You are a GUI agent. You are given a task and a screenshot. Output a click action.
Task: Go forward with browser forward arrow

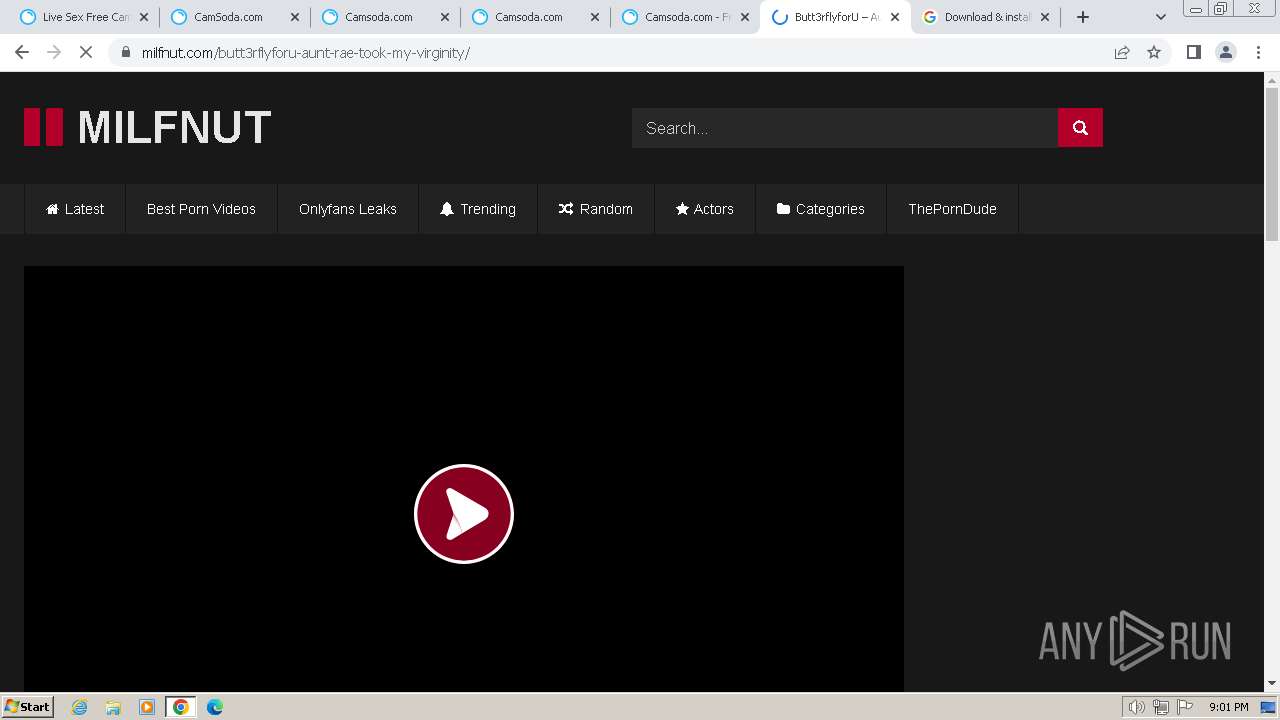pyautogui.click(x=54, y=52)
